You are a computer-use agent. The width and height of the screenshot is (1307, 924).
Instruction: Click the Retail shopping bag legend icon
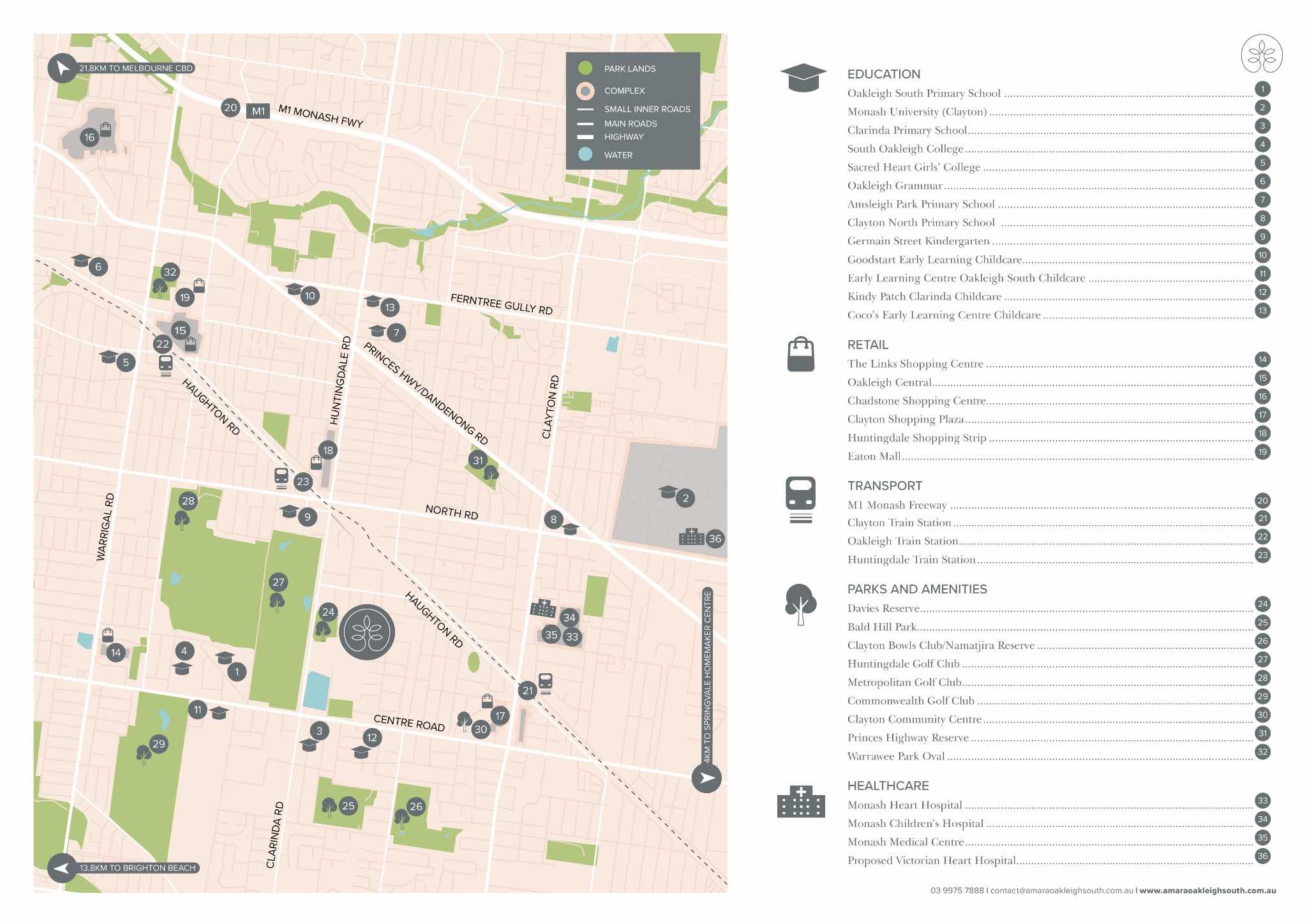tap(801, 354)
